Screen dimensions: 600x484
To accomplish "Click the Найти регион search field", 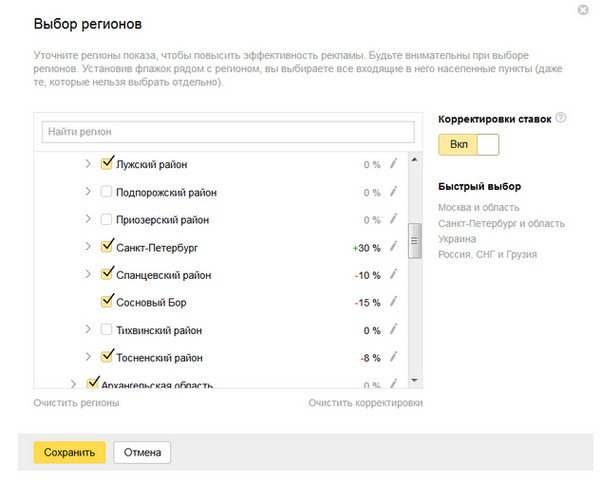I will coord(228,132).
